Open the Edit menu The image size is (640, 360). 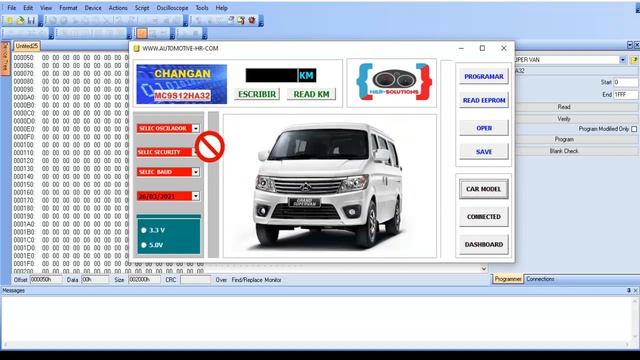28,8
